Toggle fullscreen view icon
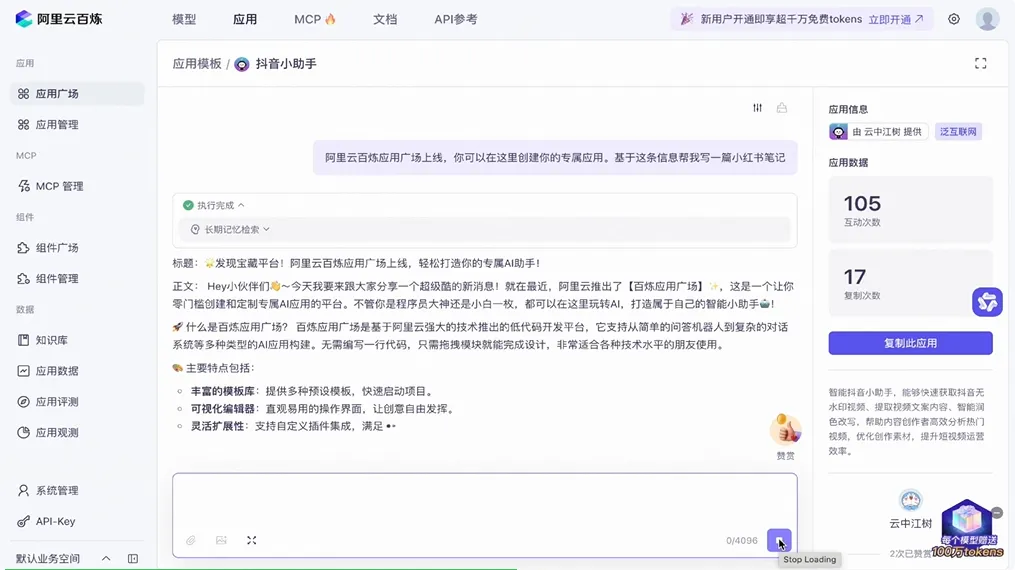The height and width of the screenshot is (570, 1015). pyautogui.click(x=981, y=63)
